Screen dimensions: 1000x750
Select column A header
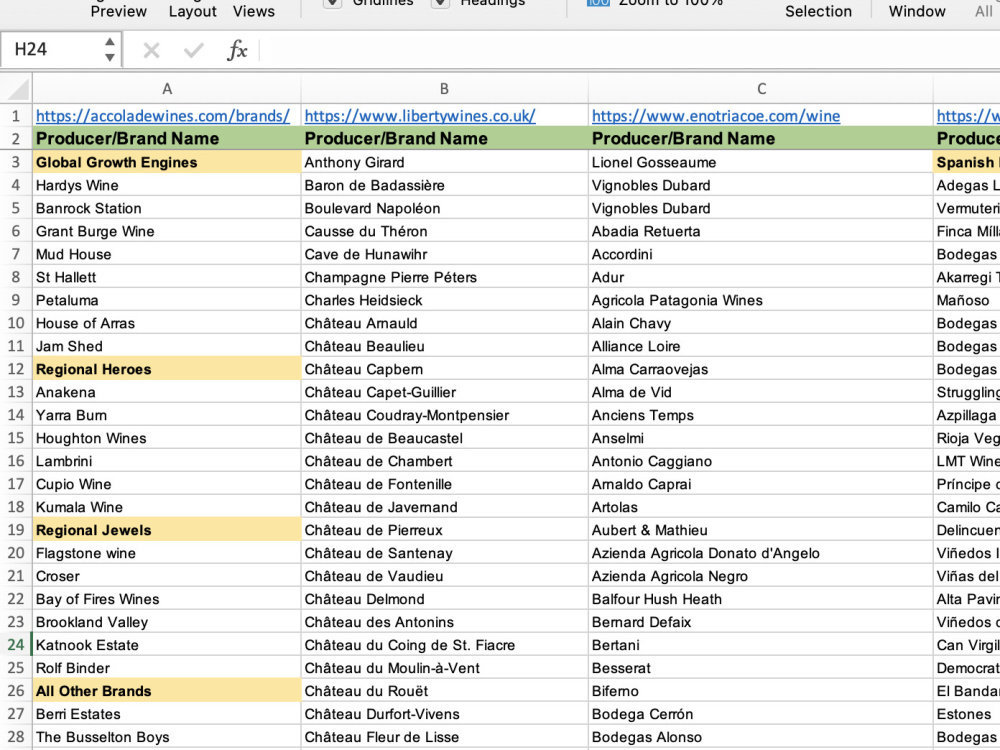tap(166, 89)
